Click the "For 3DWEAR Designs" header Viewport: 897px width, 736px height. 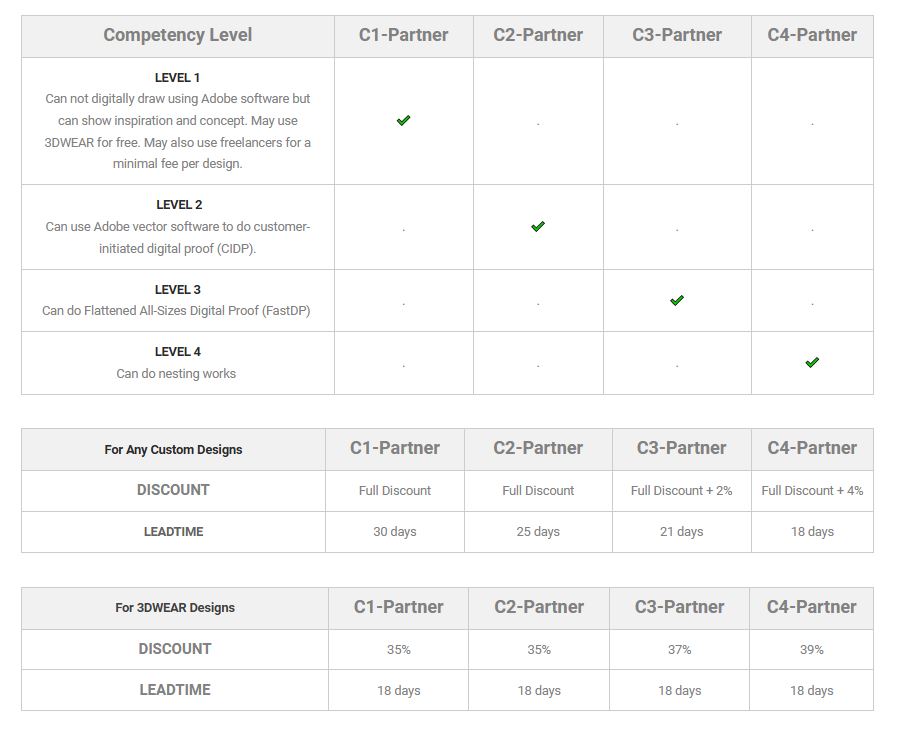175,608
